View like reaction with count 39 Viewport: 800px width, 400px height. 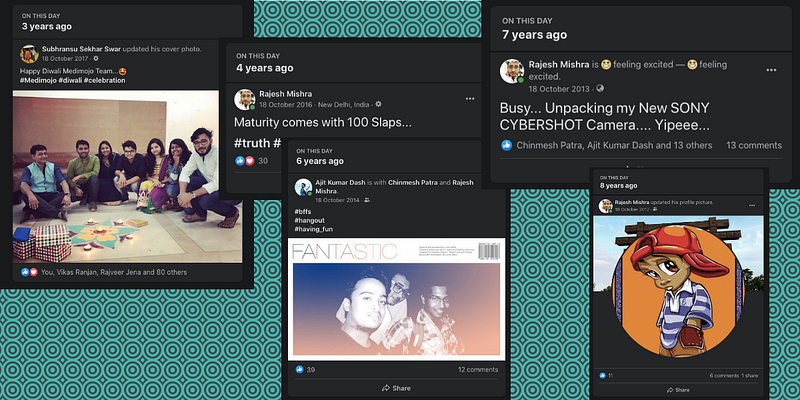(305, 369)
